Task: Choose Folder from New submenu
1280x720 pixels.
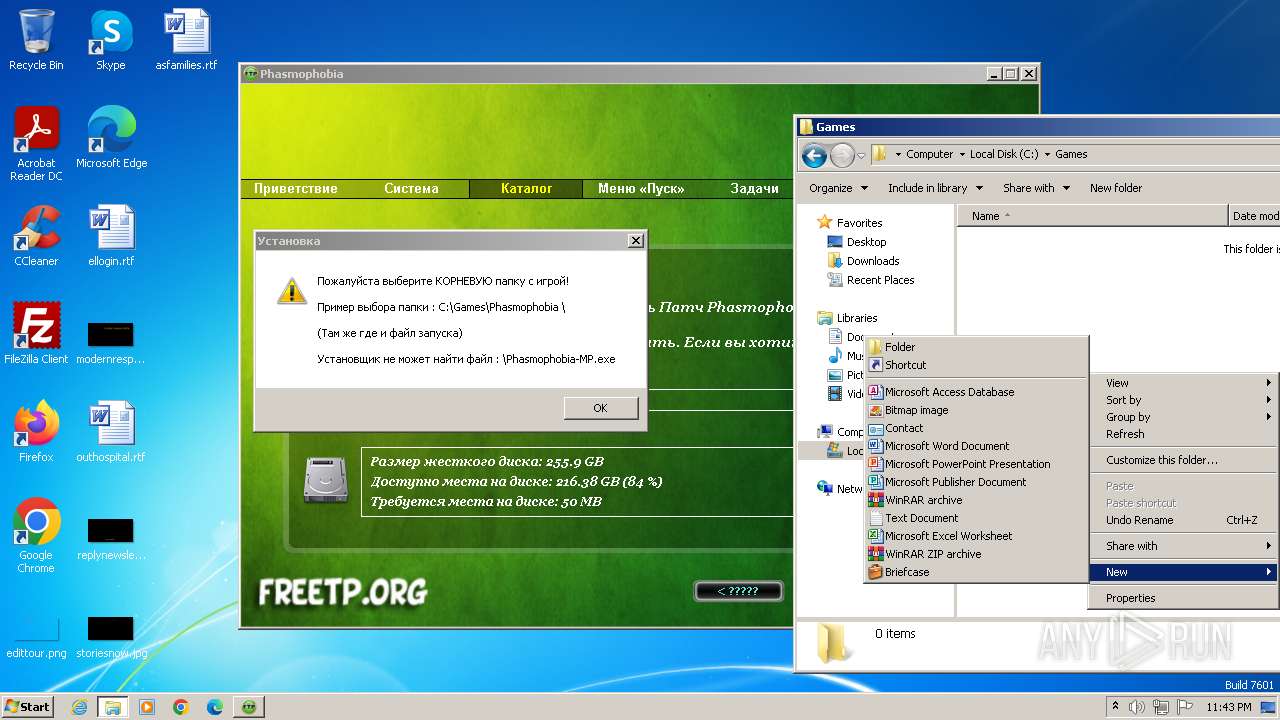Action: tap(976, 347)
